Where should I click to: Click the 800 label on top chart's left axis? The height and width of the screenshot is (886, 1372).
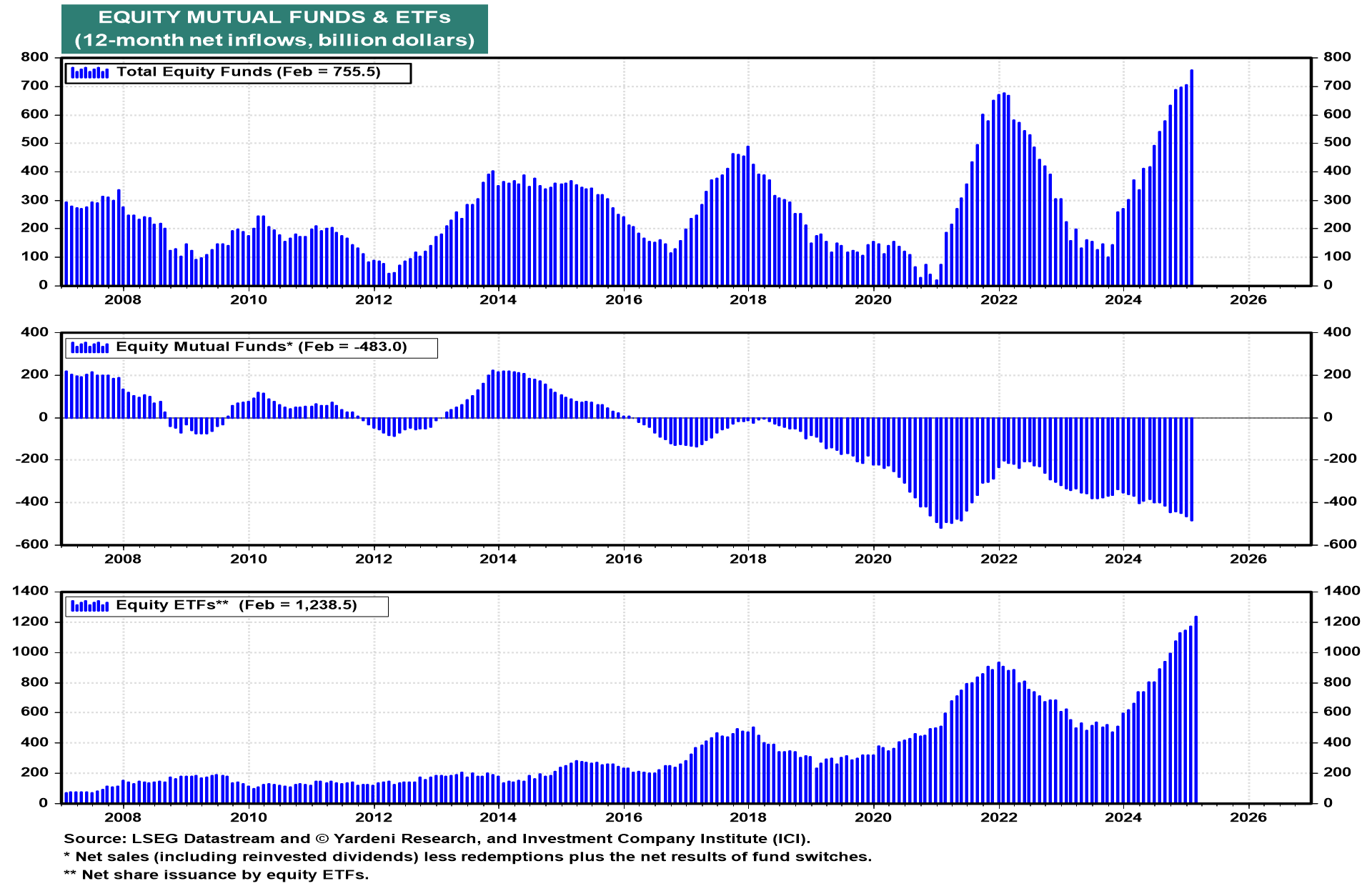[35, 57]
